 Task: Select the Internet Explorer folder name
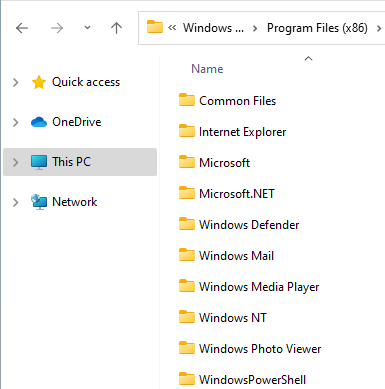pos(243,132)
